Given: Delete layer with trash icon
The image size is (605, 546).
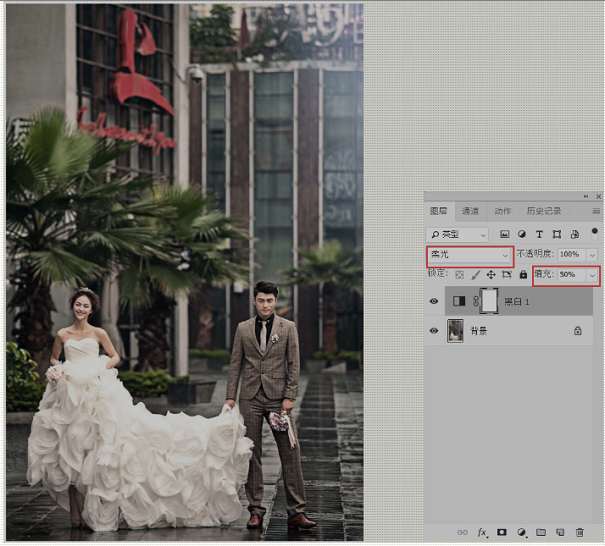Looking at the screenshot, I should 580,532.
